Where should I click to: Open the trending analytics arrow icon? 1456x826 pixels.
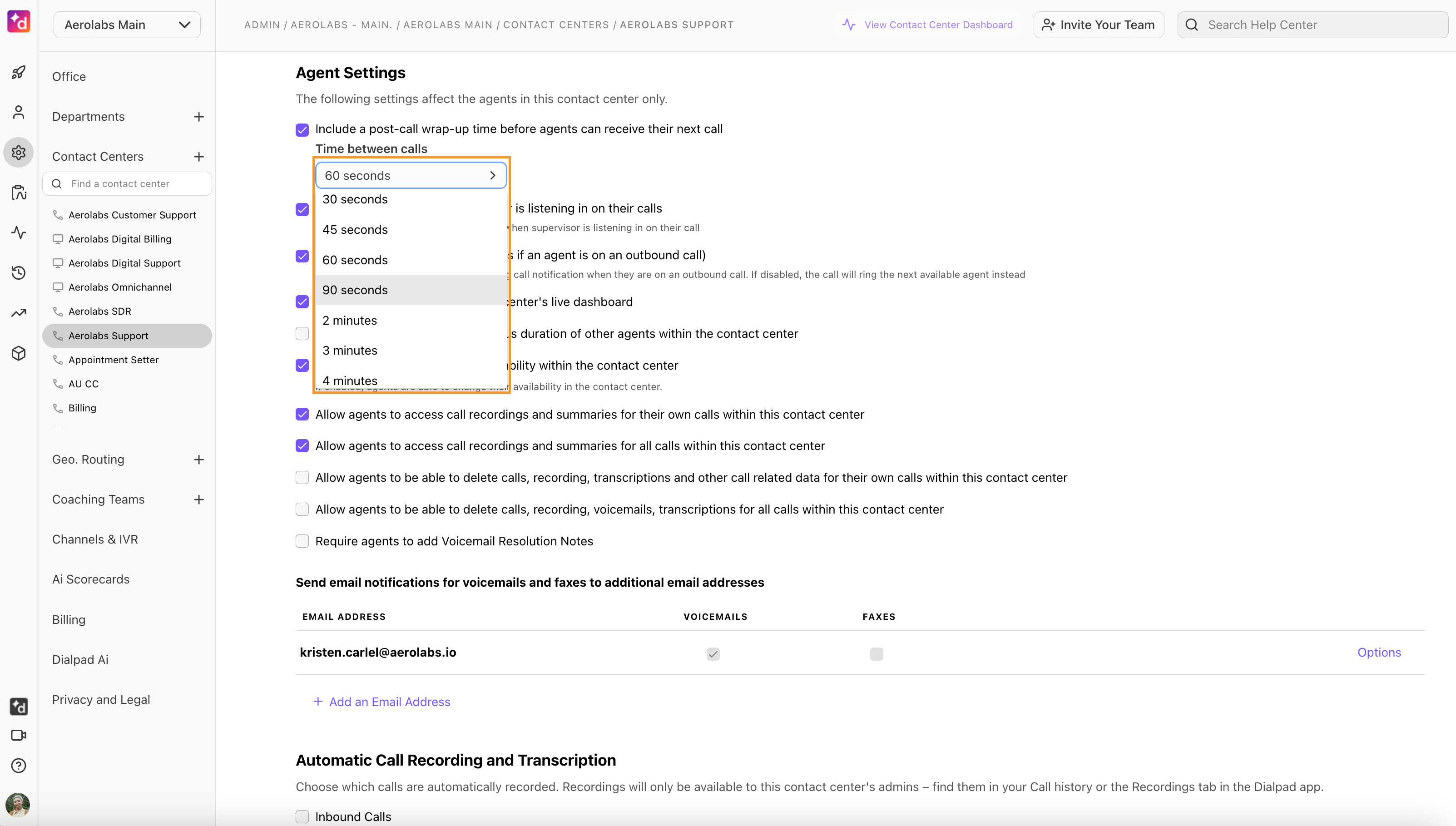19,313
